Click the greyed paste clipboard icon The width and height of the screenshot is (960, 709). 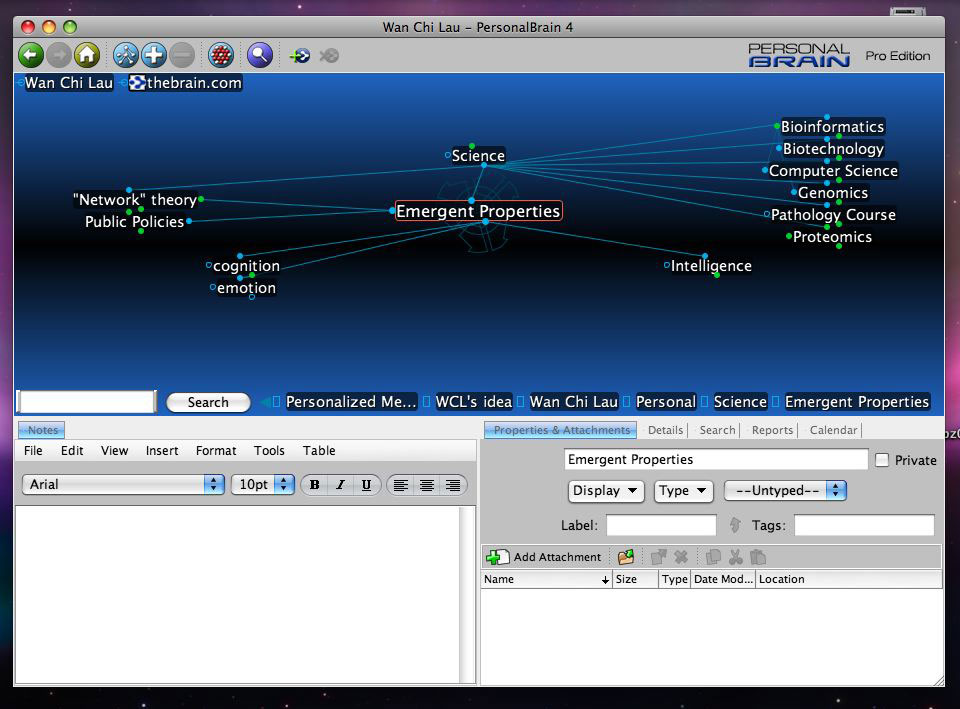[758, 557]
